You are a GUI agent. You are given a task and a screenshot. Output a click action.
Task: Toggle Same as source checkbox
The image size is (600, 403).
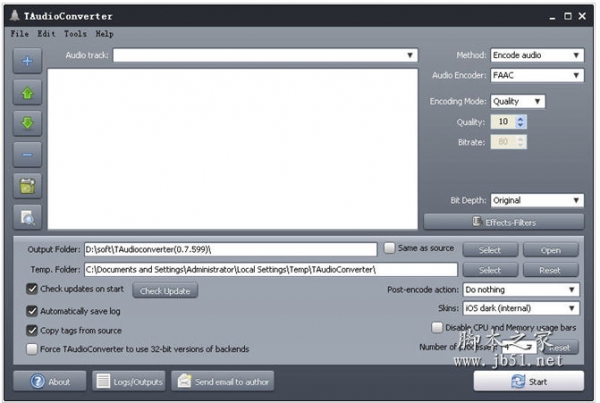389,248
